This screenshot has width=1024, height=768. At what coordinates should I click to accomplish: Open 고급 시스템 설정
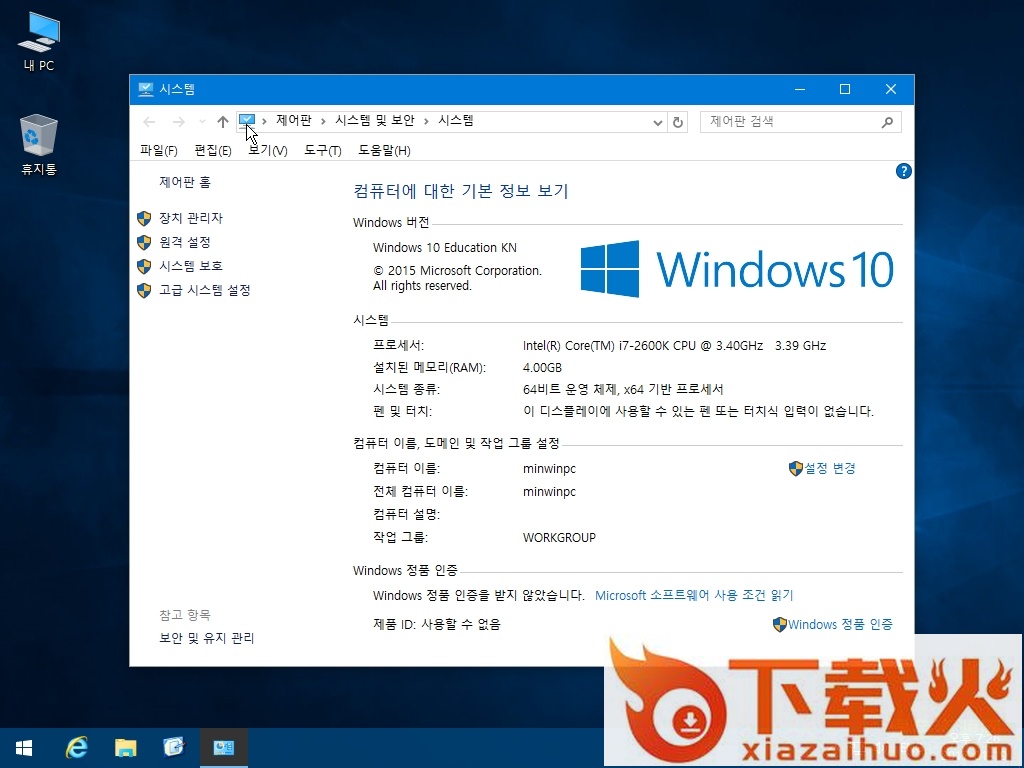(x=204, y=290)
